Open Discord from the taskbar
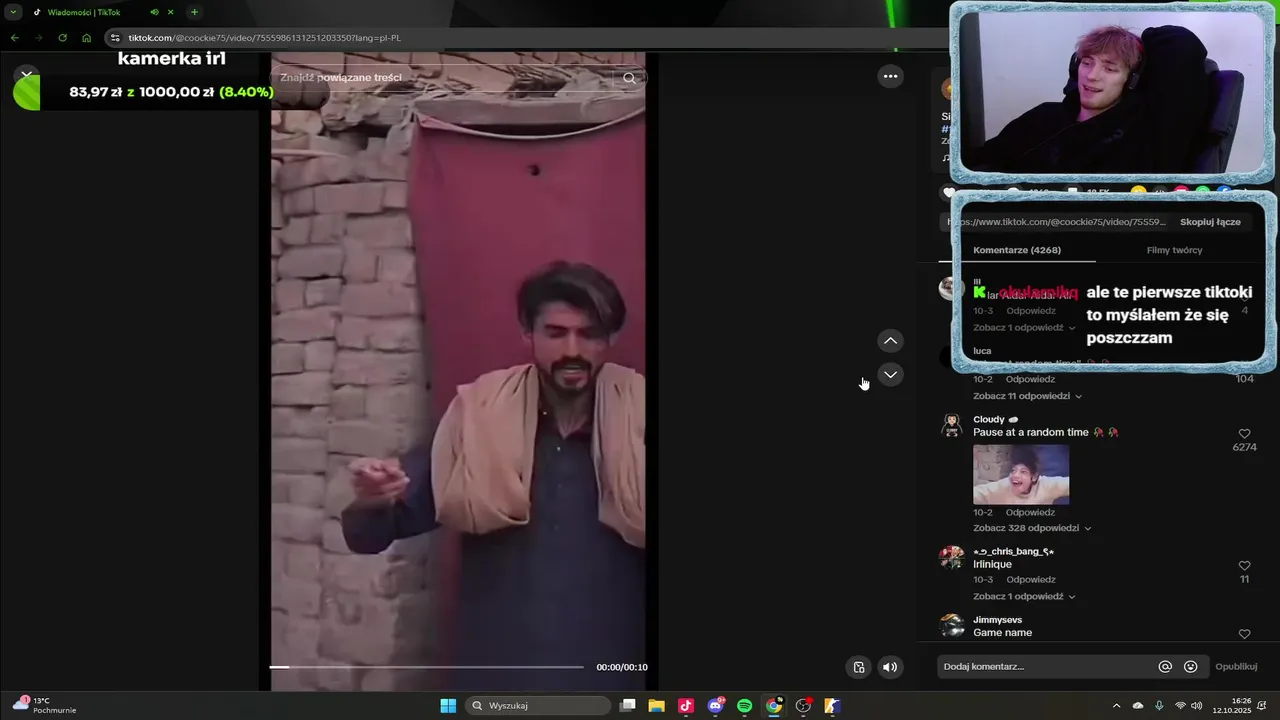The width and height of the screenshot is (1280, 720). click(x=715, y=706)
